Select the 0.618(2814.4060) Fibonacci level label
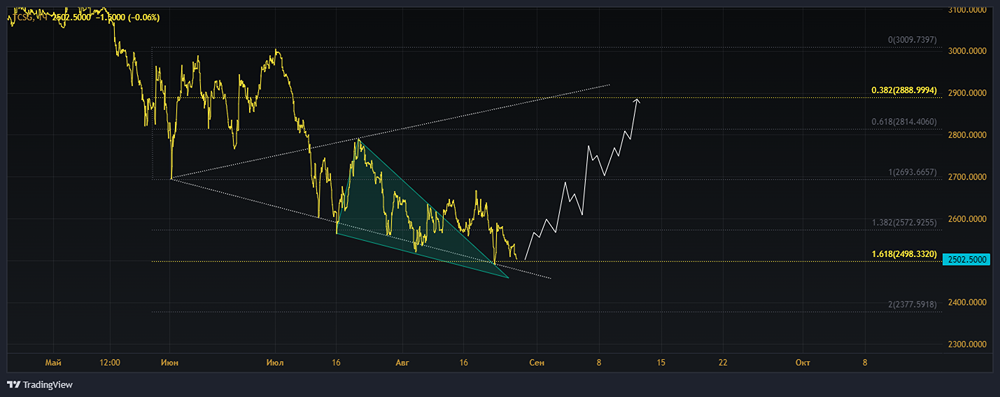The width and height of the screenshot is (1000, 397). click(904, 121)
